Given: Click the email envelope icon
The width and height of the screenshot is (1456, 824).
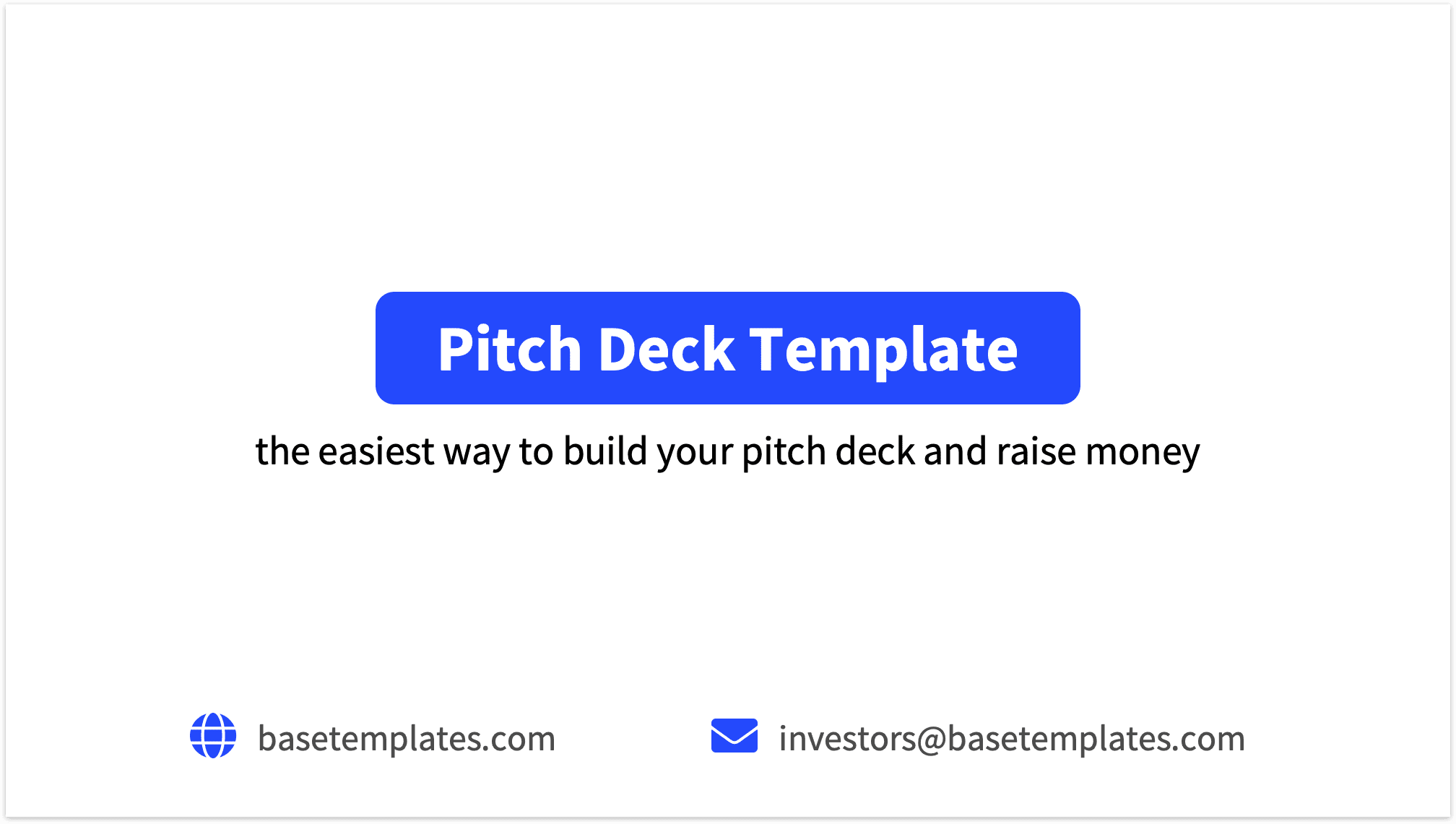Looking at the screenshot, I should tap(734, 737).
